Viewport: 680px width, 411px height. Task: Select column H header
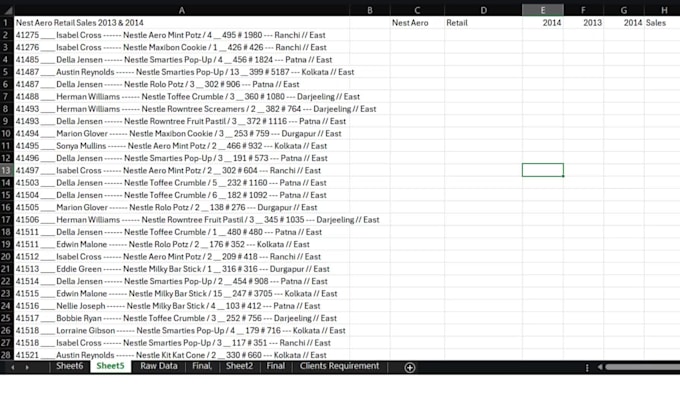tap(664, 10)
